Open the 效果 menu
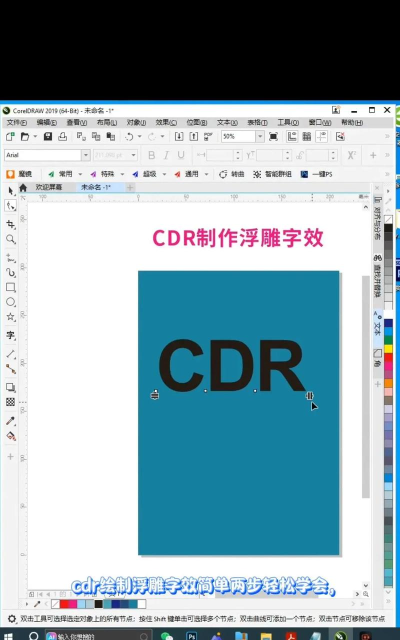Screen dimensions: 400x640 (x=166, y=122)
